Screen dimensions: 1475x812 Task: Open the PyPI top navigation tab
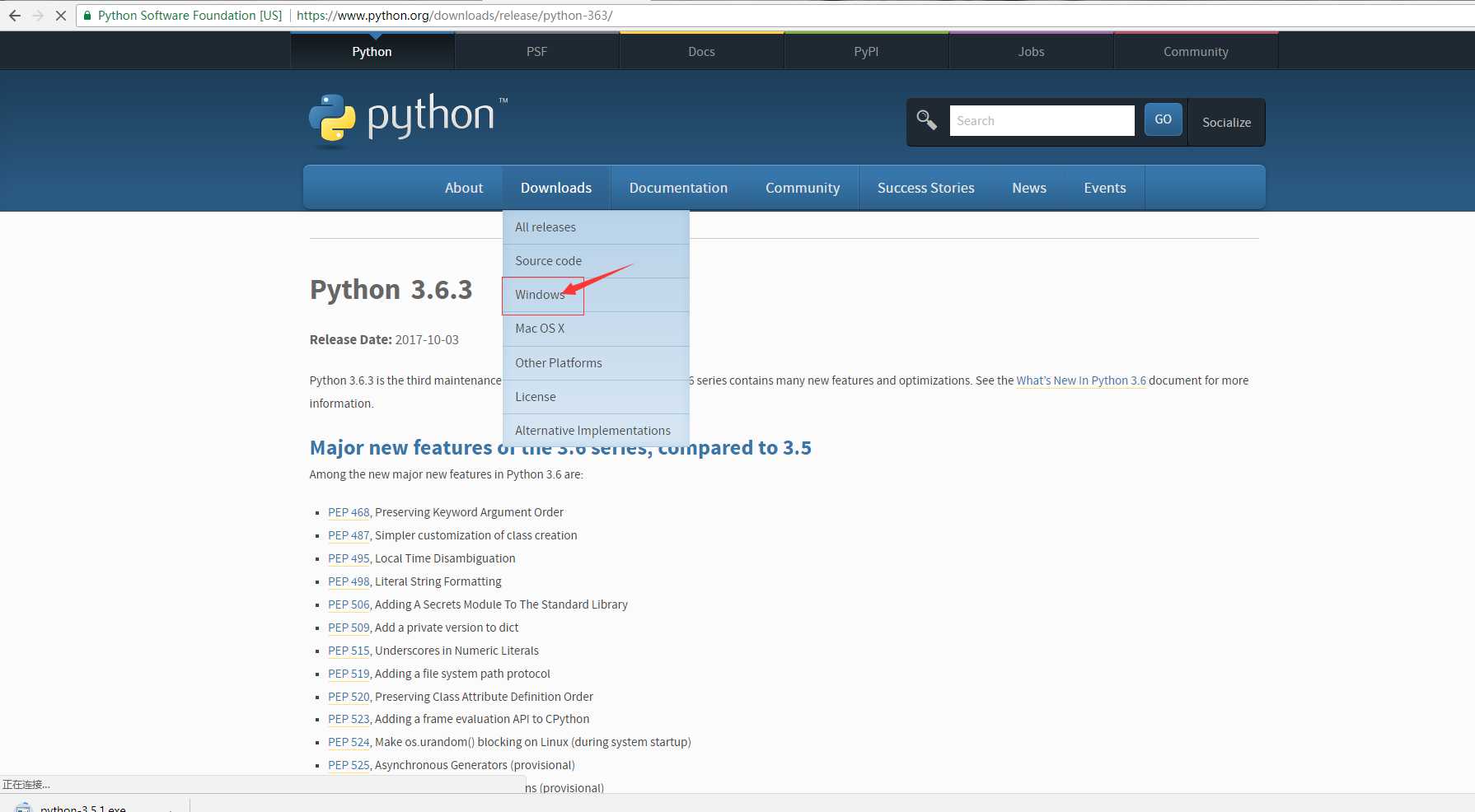click(x=866, y=51)
